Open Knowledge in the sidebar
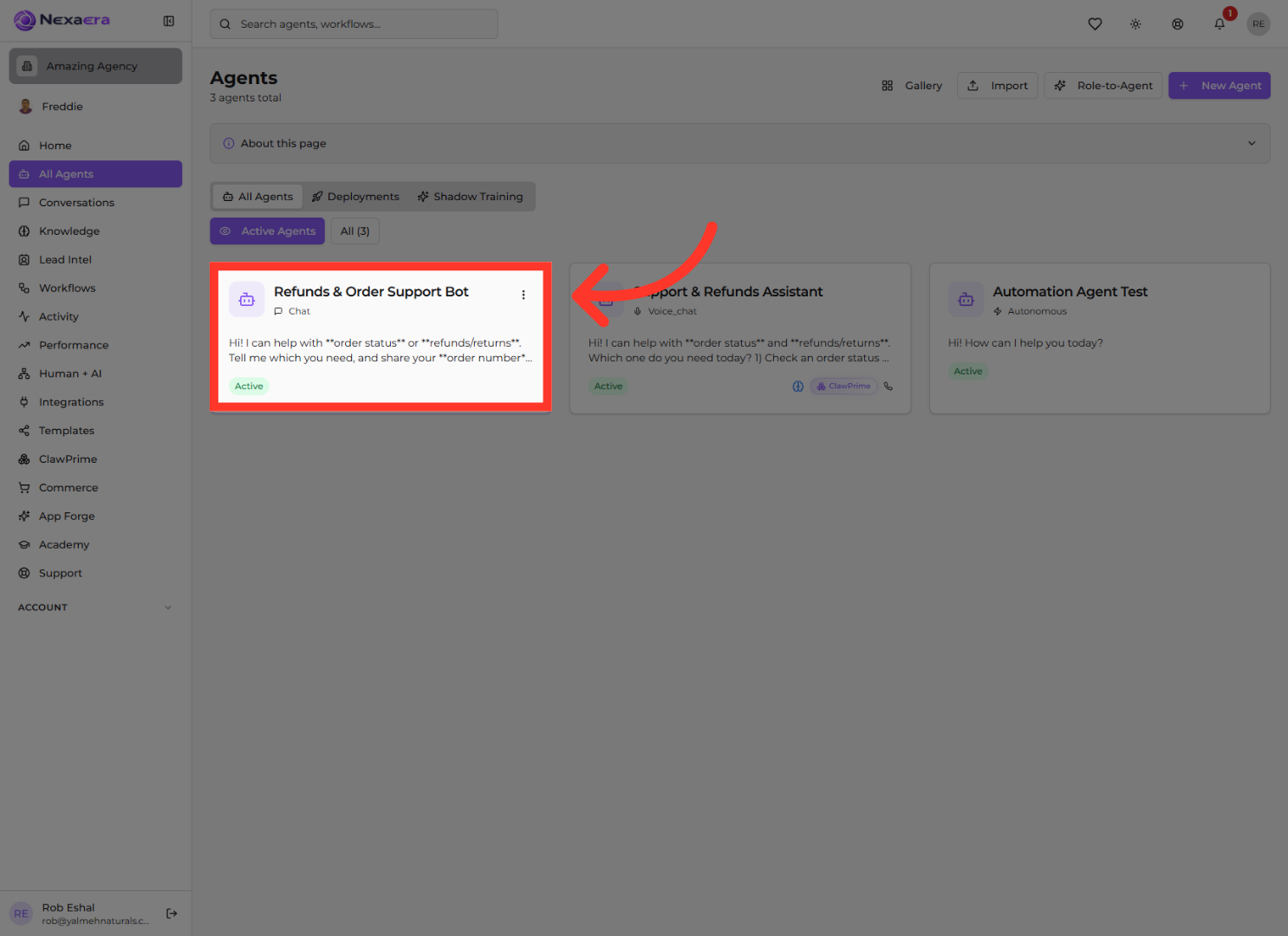This screenshot has height=936, width=1288. [95, 231]
